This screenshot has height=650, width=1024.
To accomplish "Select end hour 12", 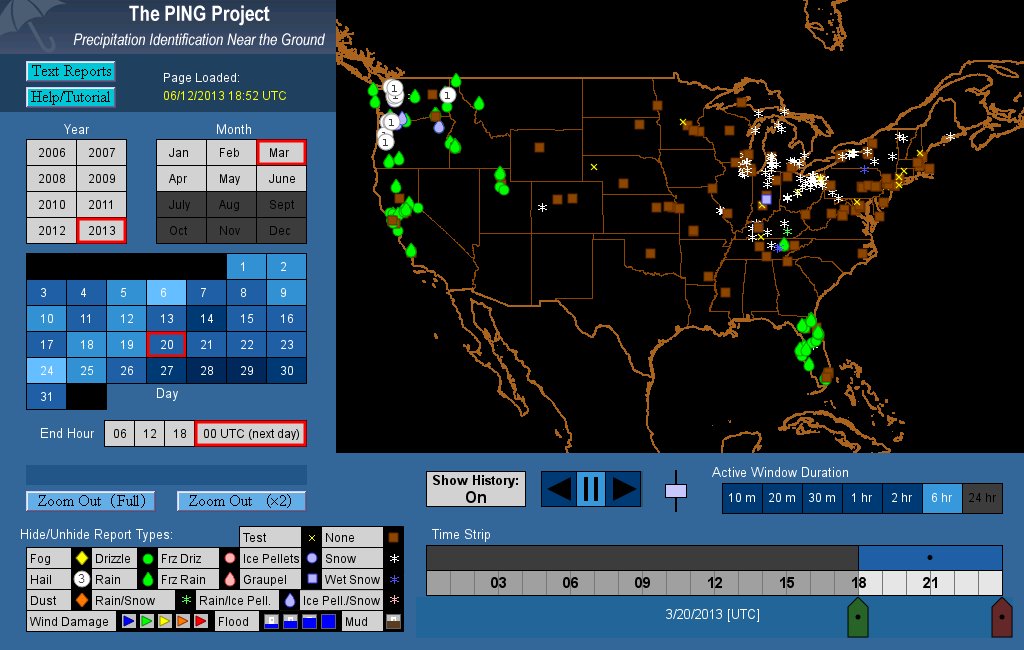I will [150, 433].
